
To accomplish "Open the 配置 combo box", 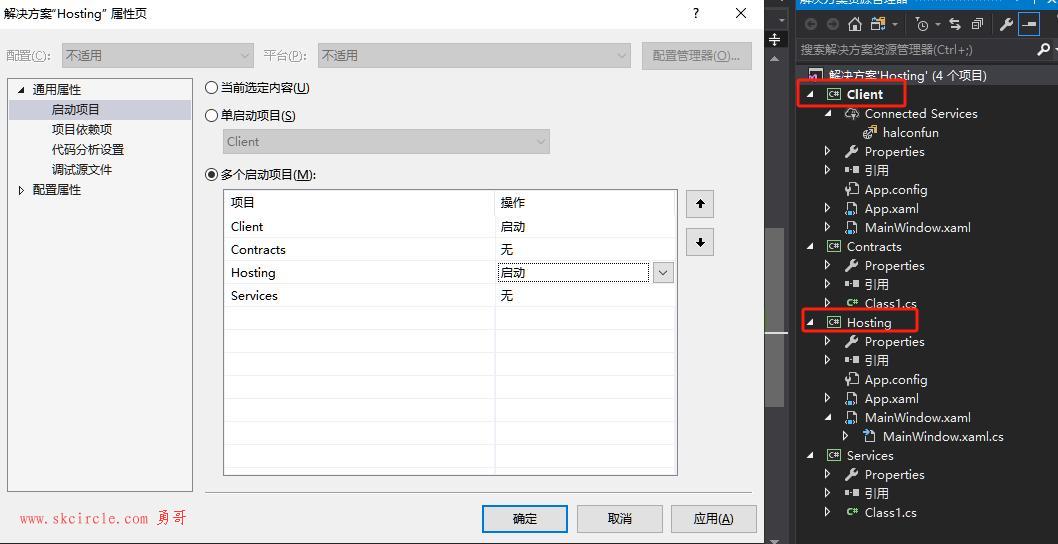I will point(158,55).
